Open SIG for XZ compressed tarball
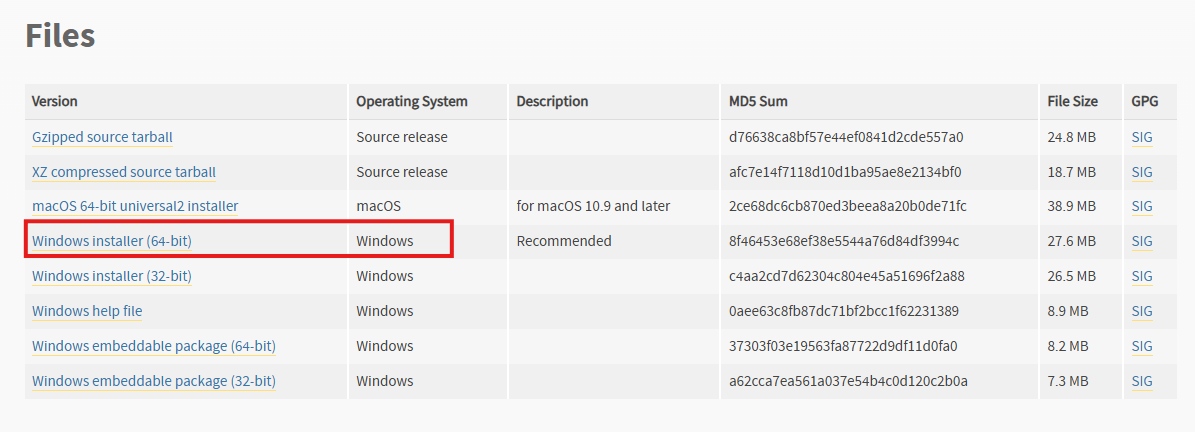 coord(1142,172)
